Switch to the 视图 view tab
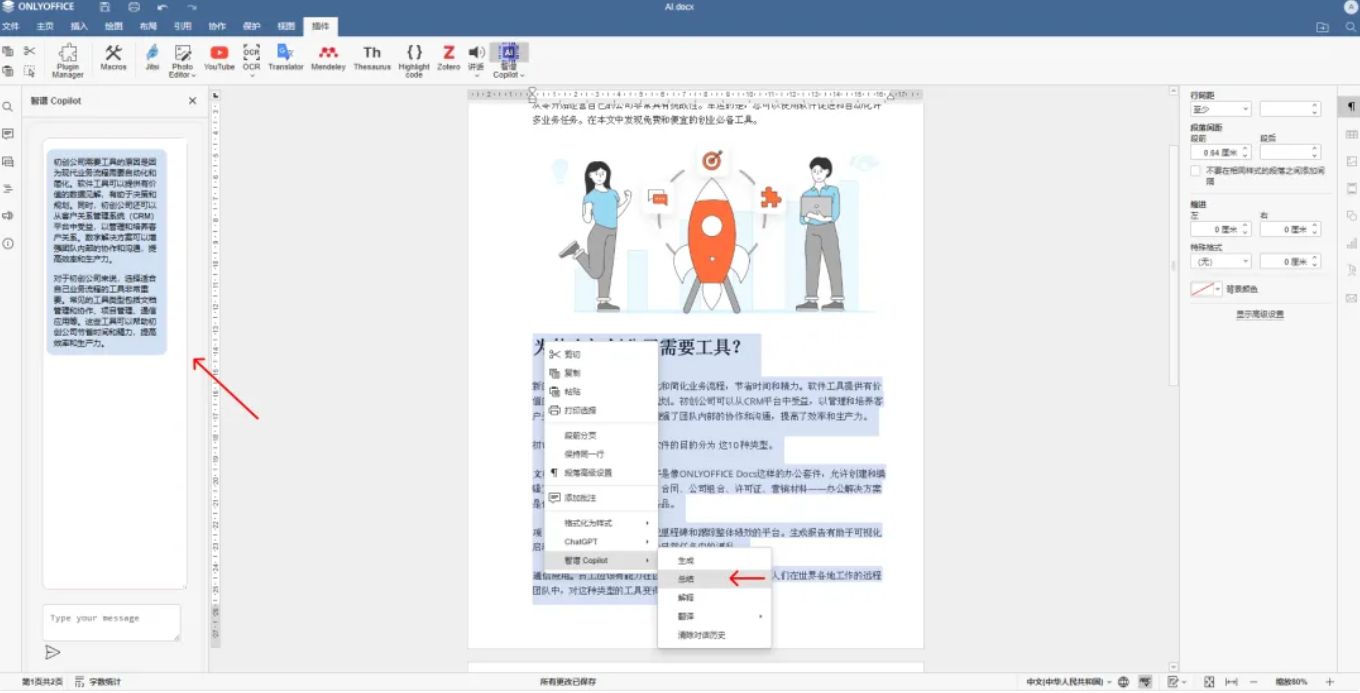The image size is (1360, 693). tap(286, 27)
